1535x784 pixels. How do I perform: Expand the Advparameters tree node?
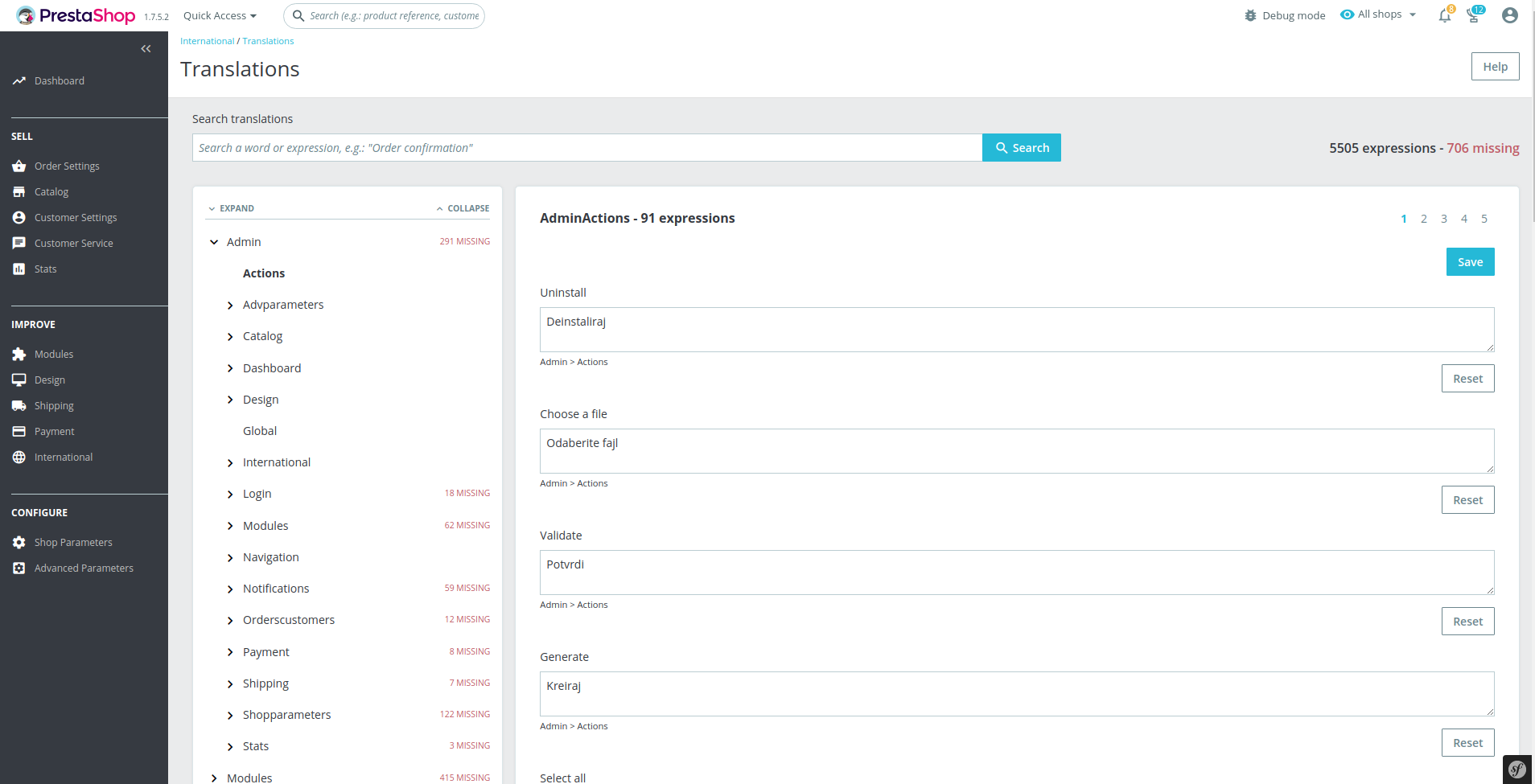click(230, 306)
